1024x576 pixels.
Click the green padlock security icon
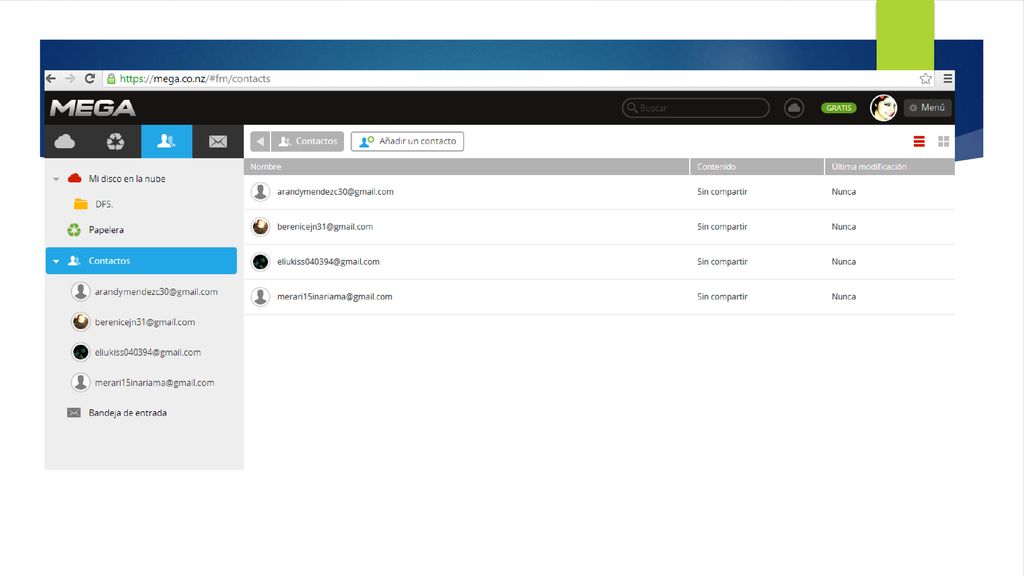[x=111, y=78]
